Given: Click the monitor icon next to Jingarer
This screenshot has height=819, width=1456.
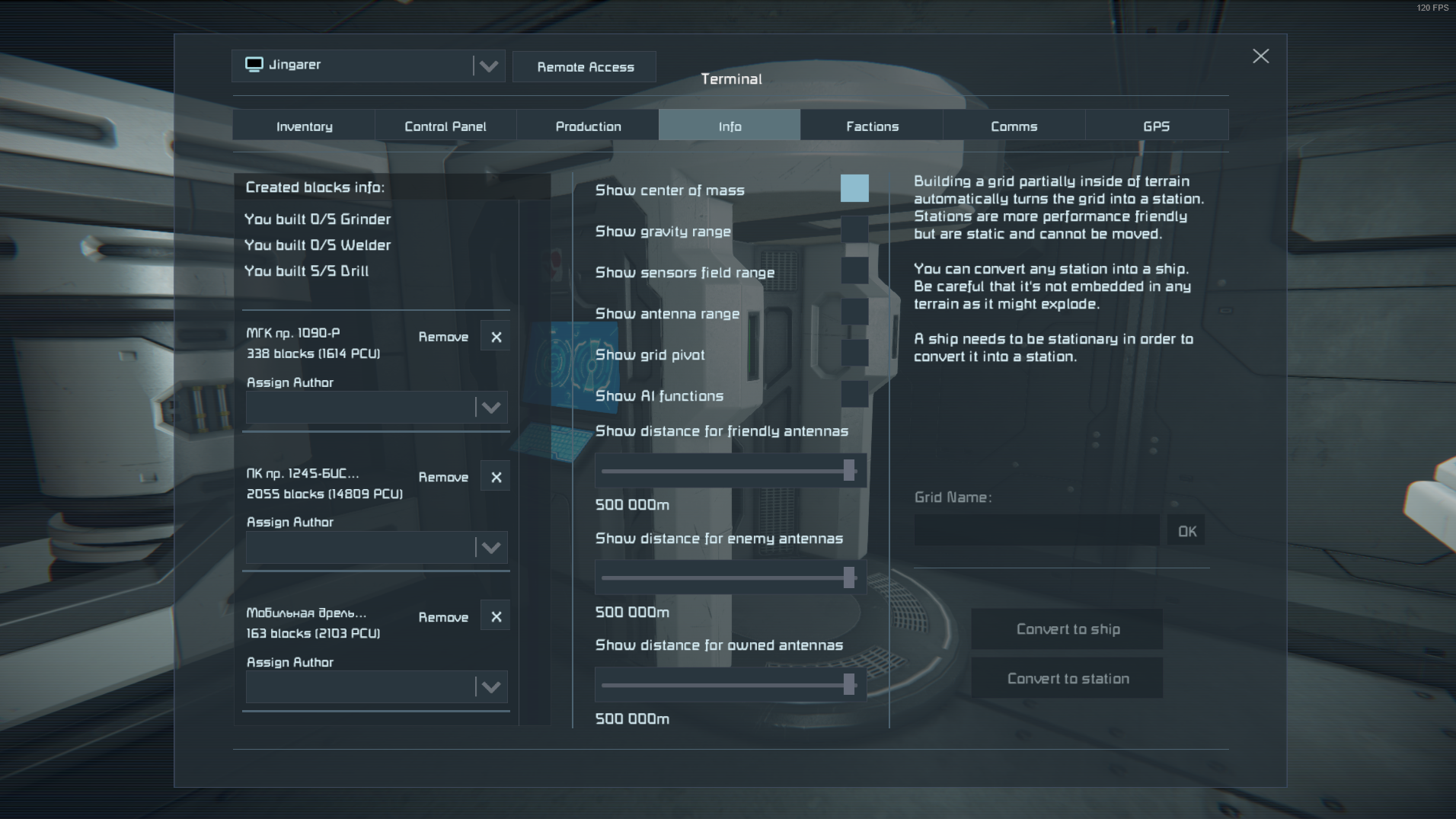Looking at the screenshot, I should (254, 65).
